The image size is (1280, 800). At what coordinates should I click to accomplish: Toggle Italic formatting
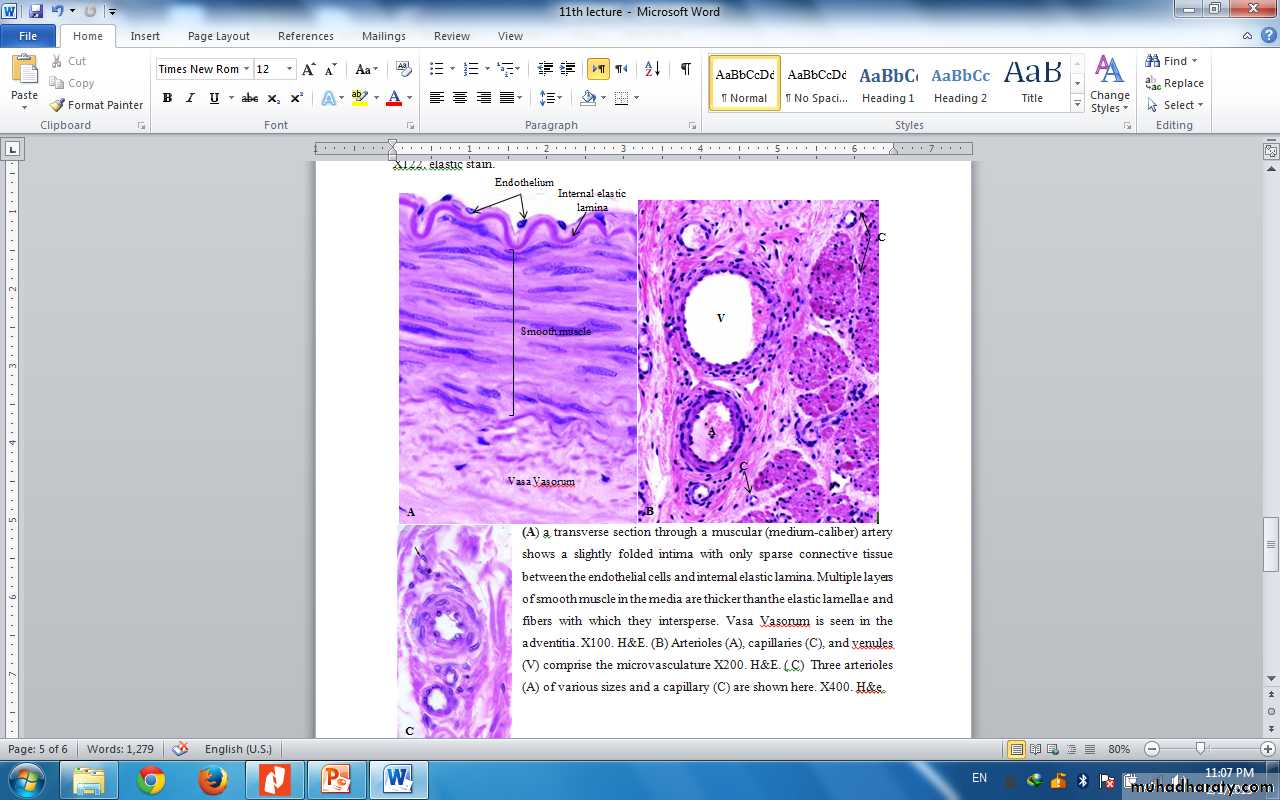pyautogui.click(x=190, y=98)
